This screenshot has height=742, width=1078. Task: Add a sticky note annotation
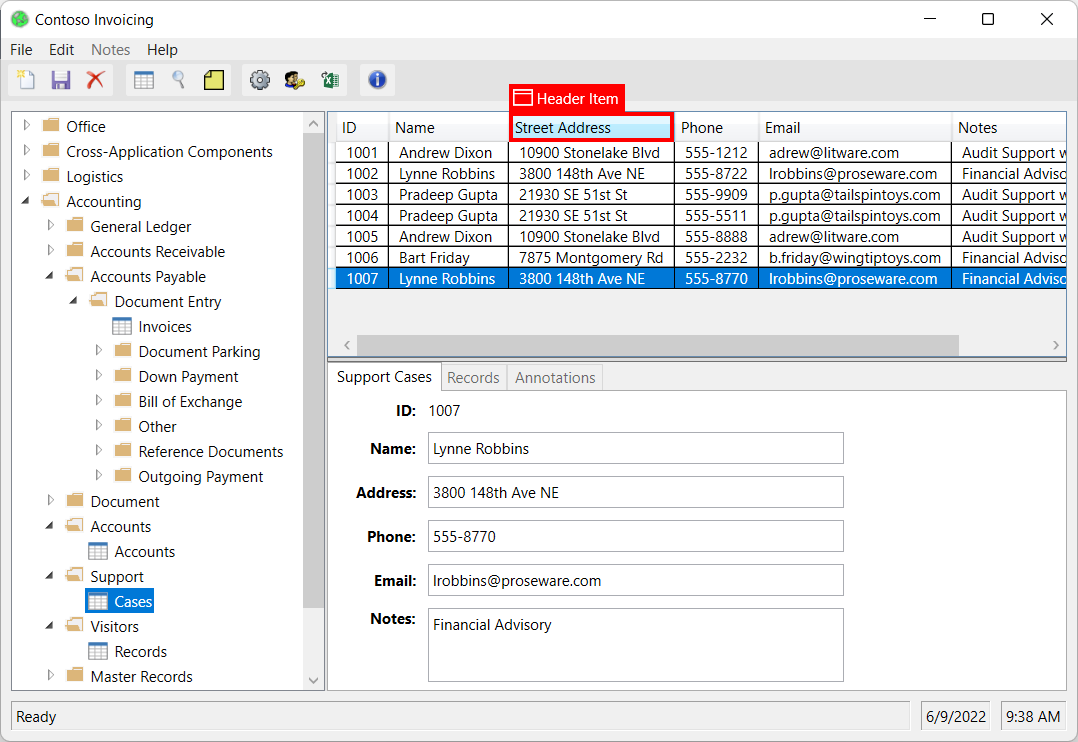tap(212, 79)
